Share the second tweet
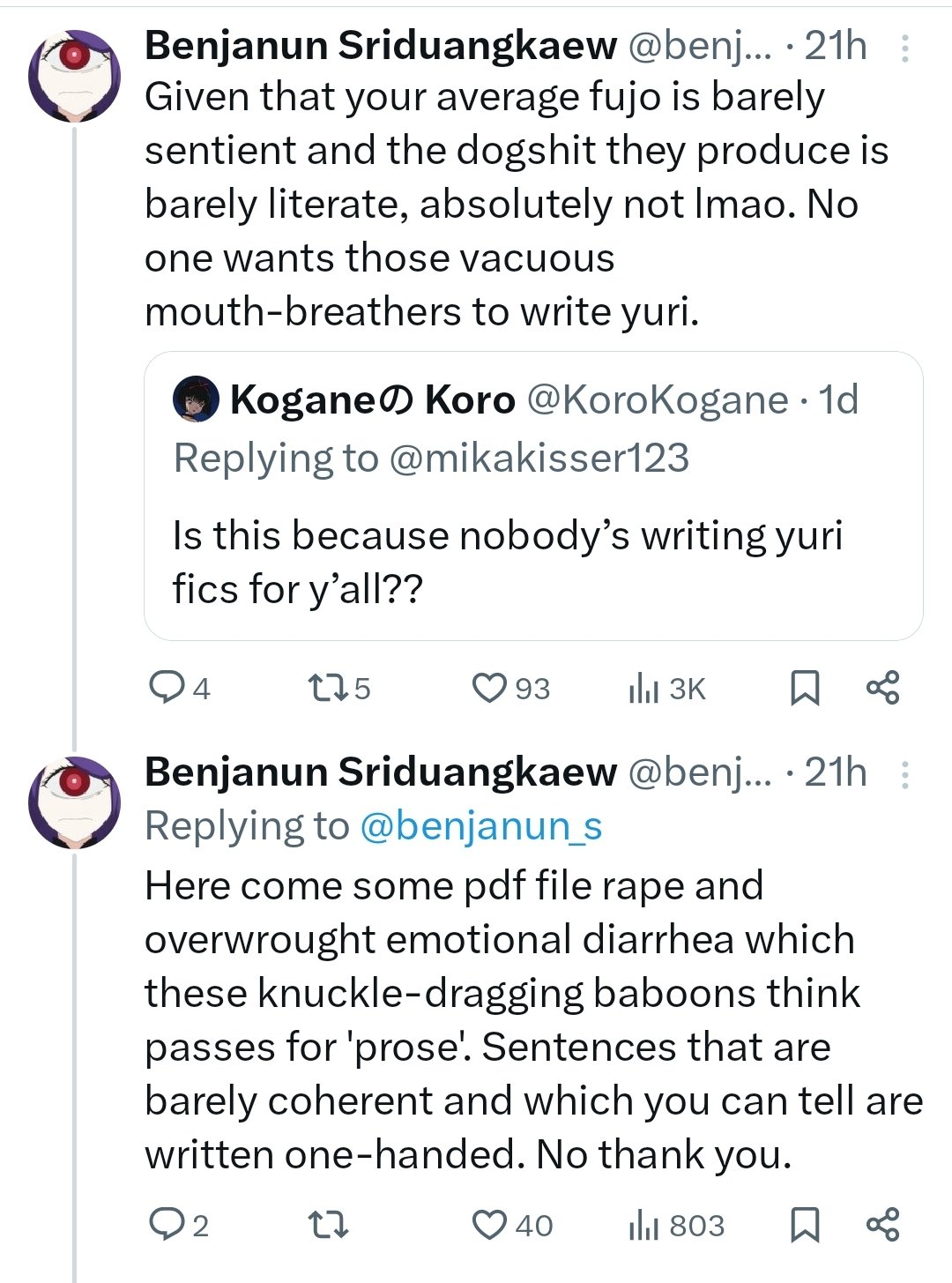This screenshot has height=1283, width=952. (x=882, y=1225)
